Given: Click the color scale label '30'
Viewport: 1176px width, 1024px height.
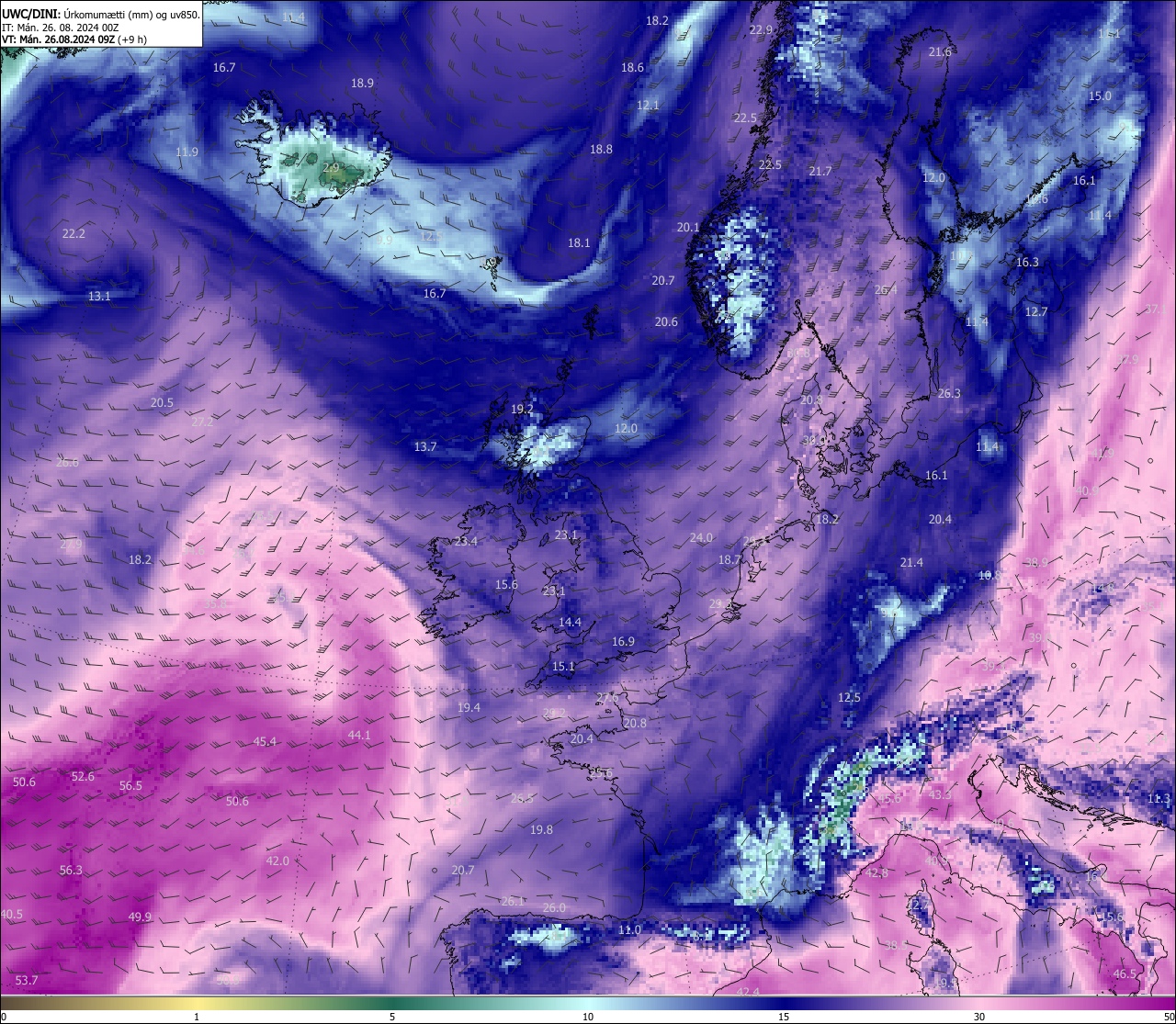Looking at the screenshot, I should [979, 1017].
